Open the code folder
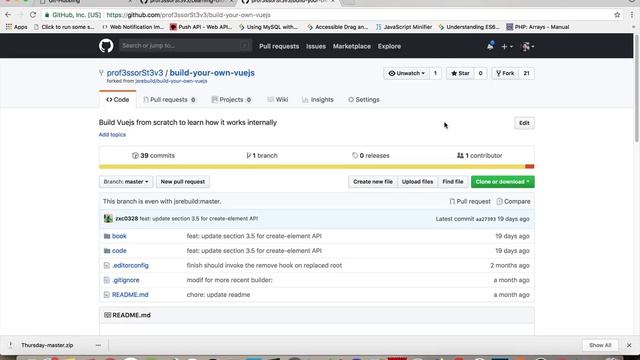Image resolution: width=640 pixels, height=360 pixels. point(119,251)
